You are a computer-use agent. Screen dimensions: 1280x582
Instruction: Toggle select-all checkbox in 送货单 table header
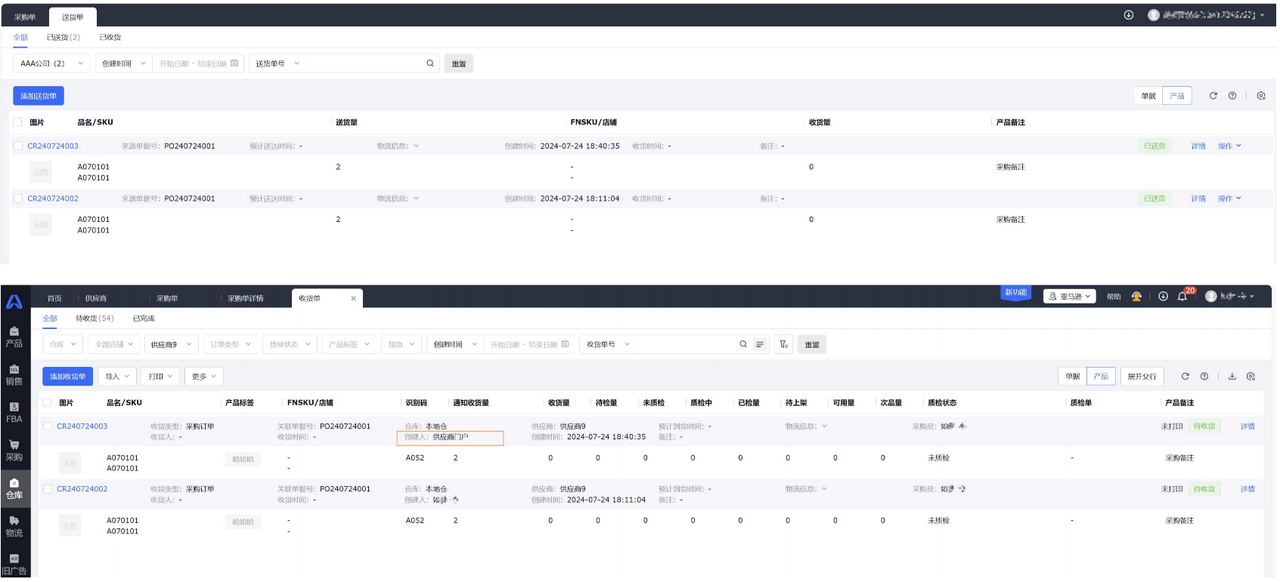pos(18,122)
